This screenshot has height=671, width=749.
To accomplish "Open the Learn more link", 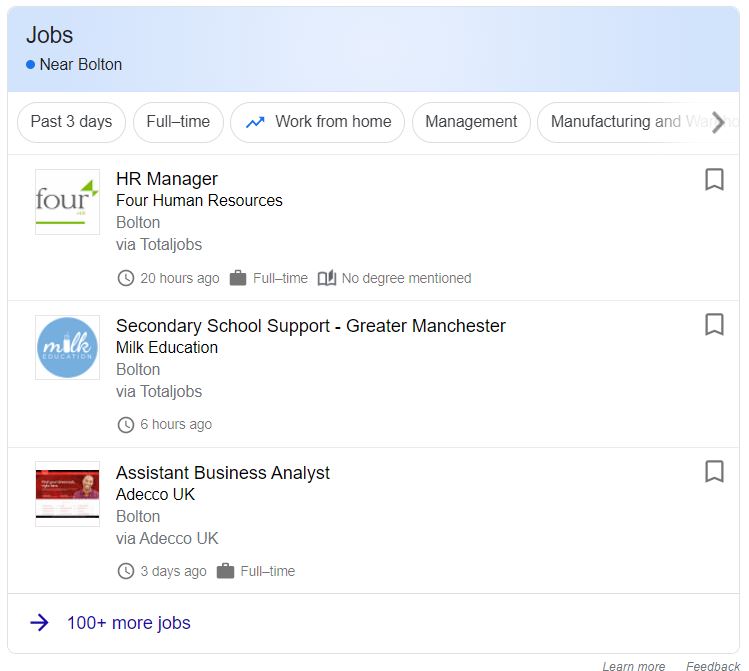I will pyautogui.click(x=633, y=665).
